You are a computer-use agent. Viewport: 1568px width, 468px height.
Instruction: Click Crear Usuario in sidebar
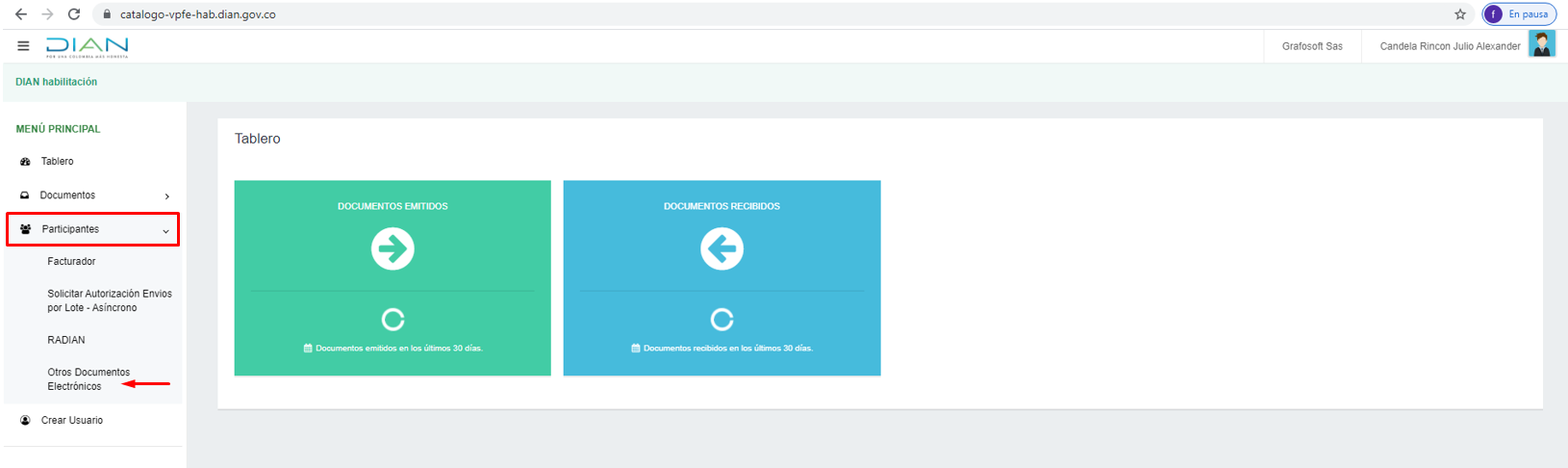pos(71,421)
